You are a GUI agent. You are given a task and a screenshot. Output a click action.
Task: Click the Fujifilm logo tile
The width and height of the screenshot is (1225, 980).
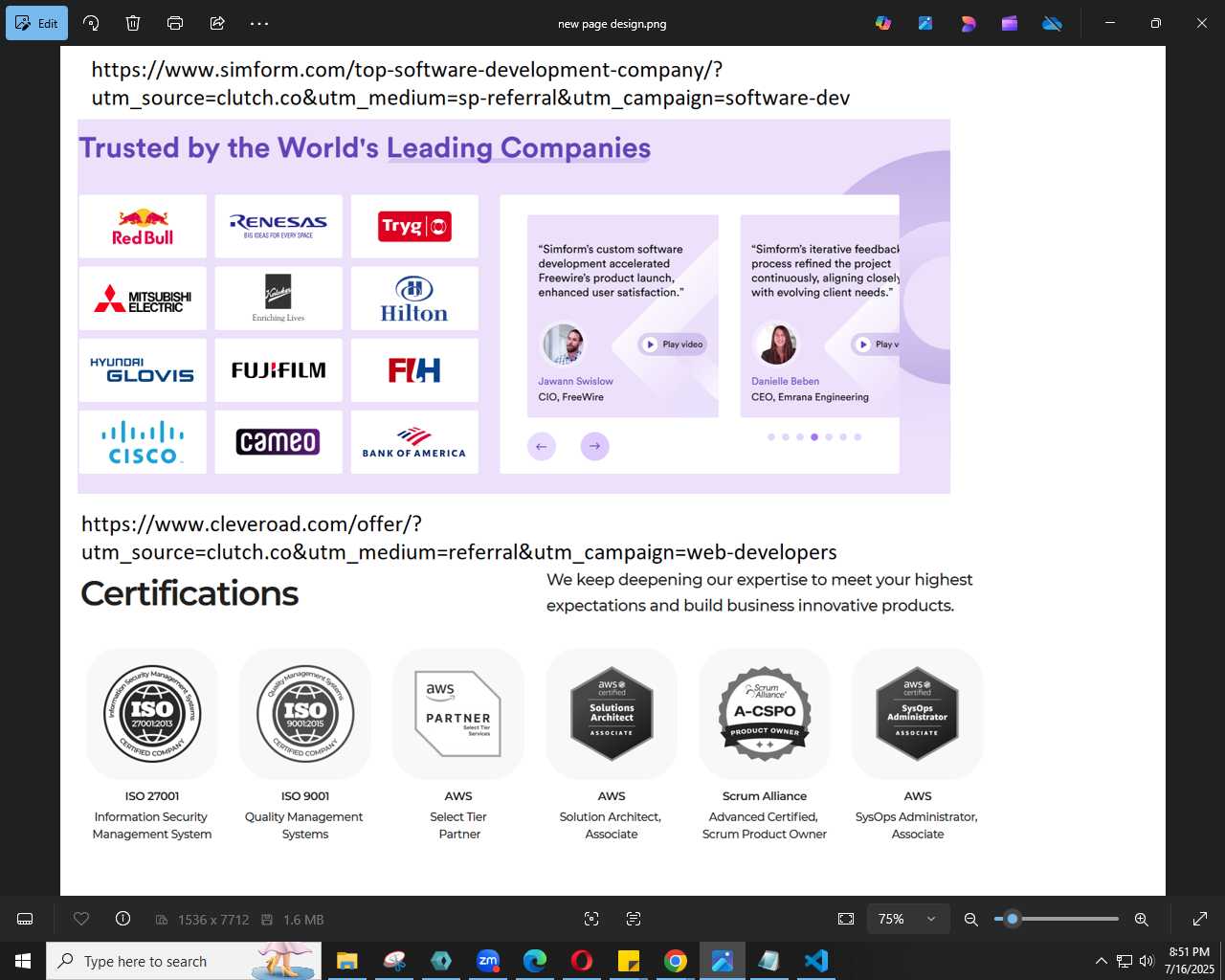[x=278, y=370]
